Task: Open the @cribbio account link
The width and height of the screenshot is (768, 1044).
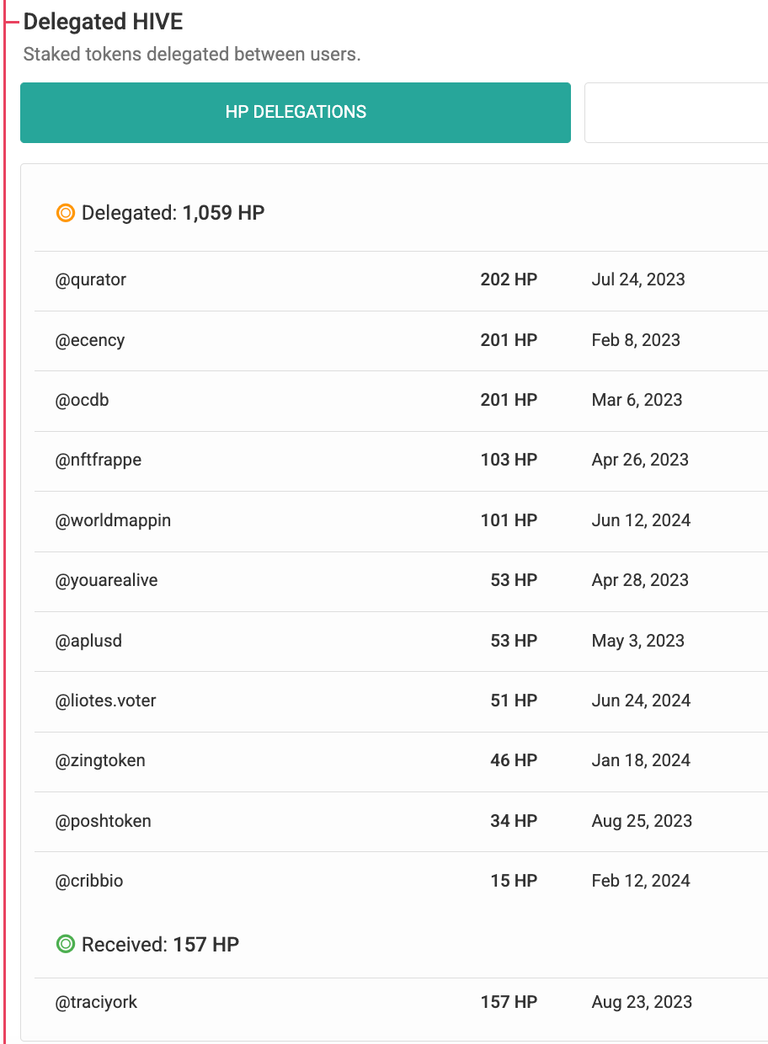Action: tap(89, 881)
